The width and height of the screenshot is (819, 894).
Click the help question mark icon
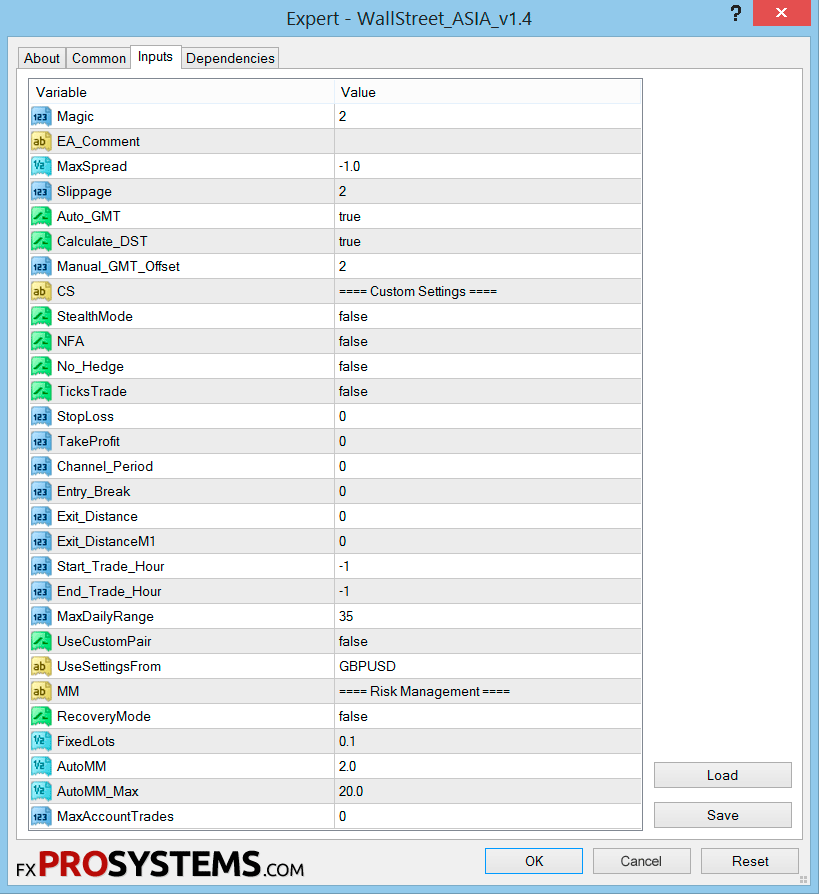736,13
